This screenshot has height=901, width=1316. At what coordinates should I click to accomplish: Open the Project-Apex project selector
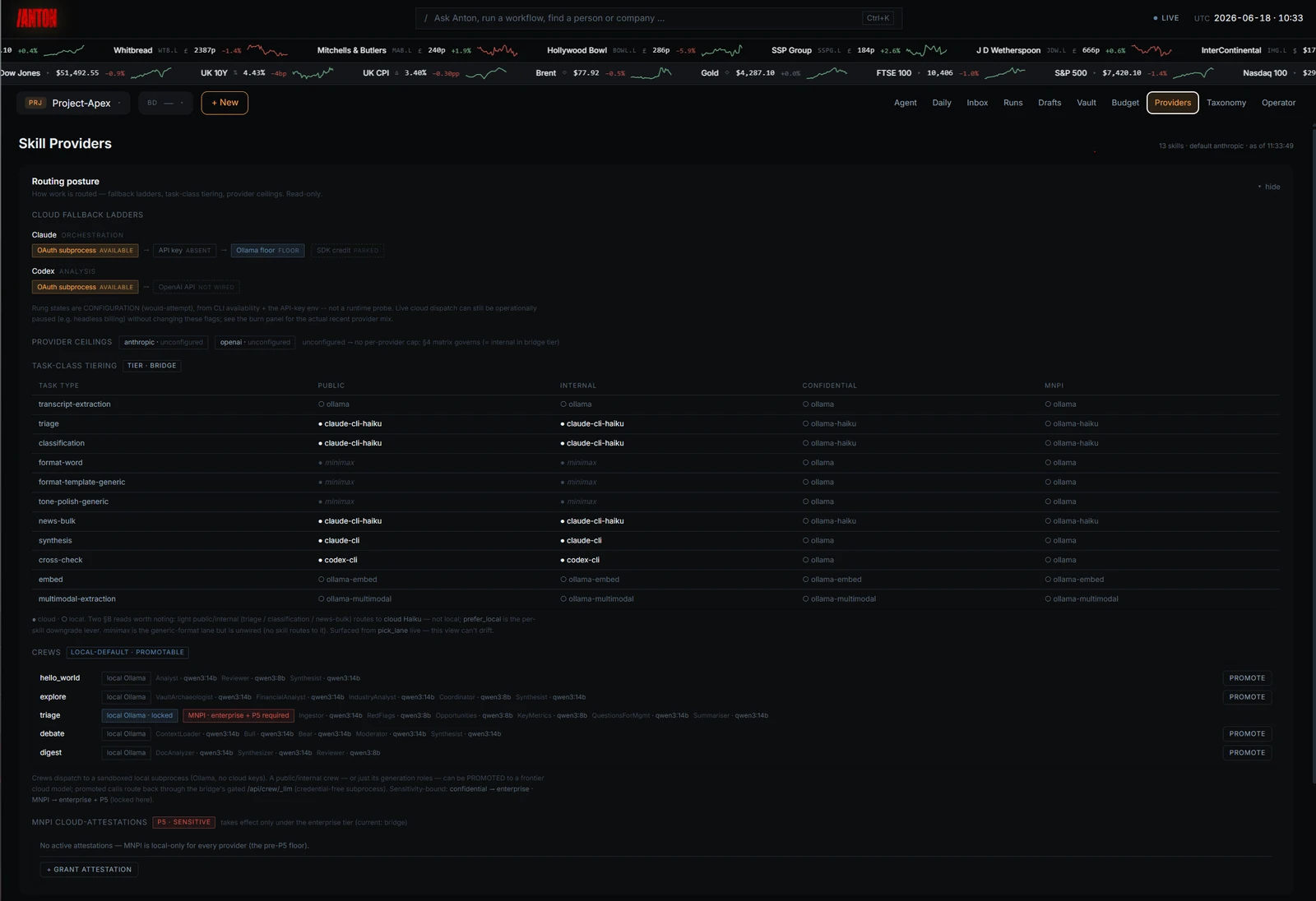pos(74,103)
